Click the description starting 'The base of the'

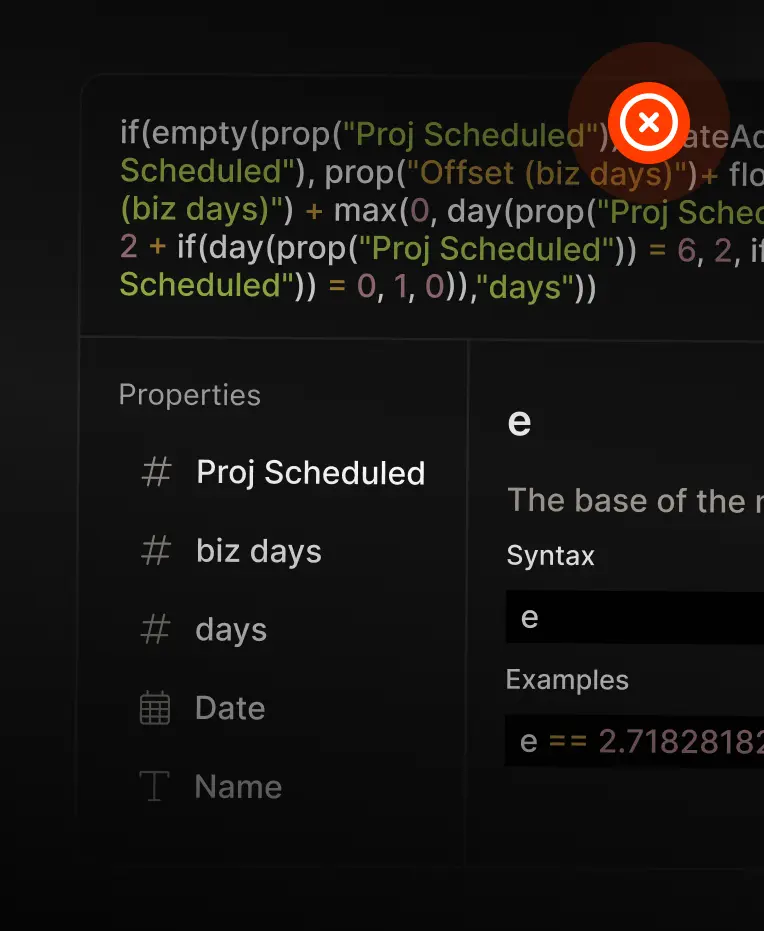tap(635, 500)
